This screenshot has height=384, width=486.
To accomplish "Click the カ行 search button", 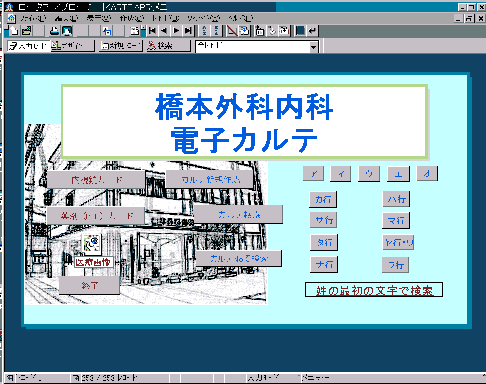I will (x=323, y=199).
